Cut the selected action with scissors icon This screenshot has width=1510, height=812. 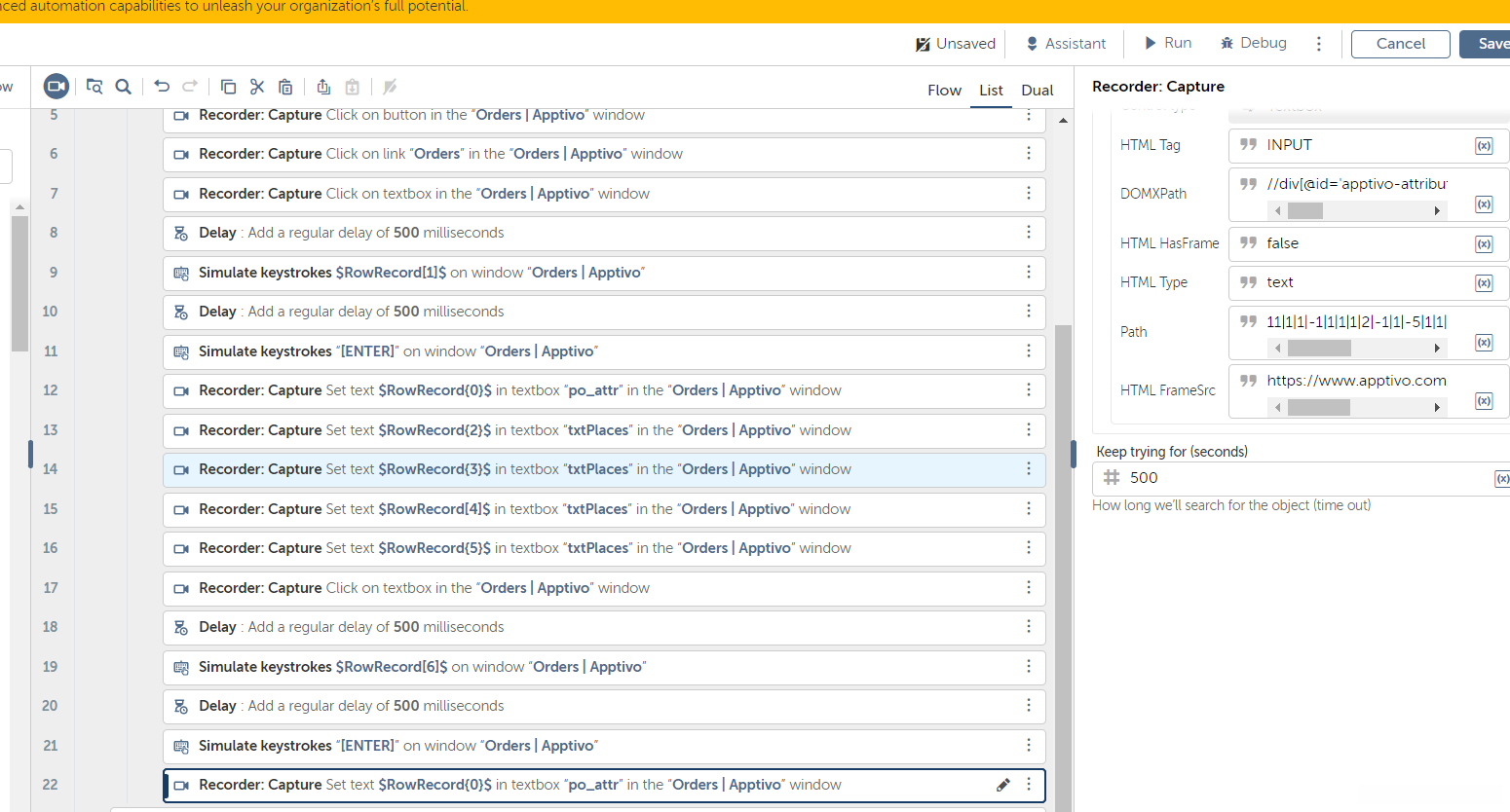coord(257,87)
